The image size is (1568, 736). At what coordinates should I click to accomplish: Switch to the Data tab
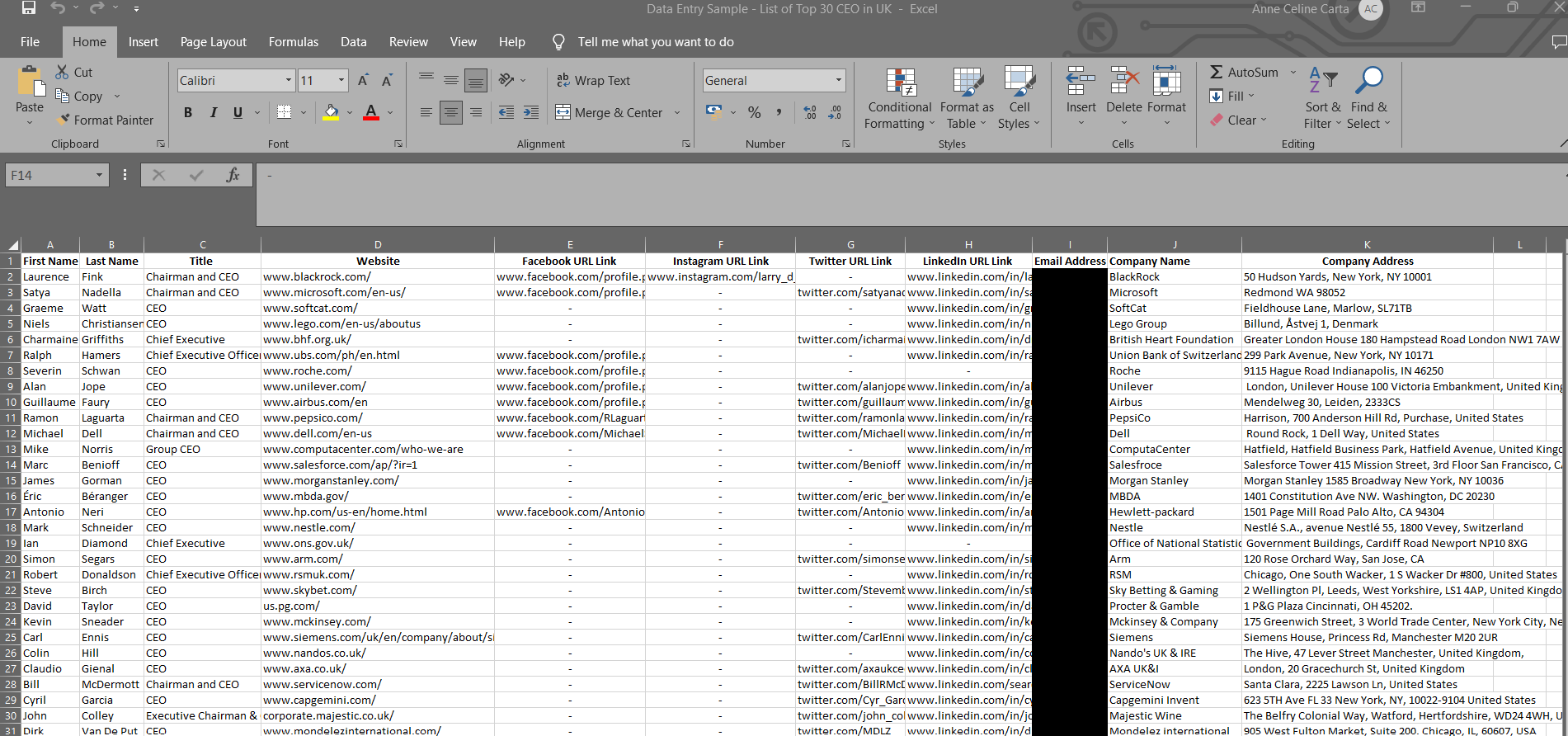click(354, 42)
